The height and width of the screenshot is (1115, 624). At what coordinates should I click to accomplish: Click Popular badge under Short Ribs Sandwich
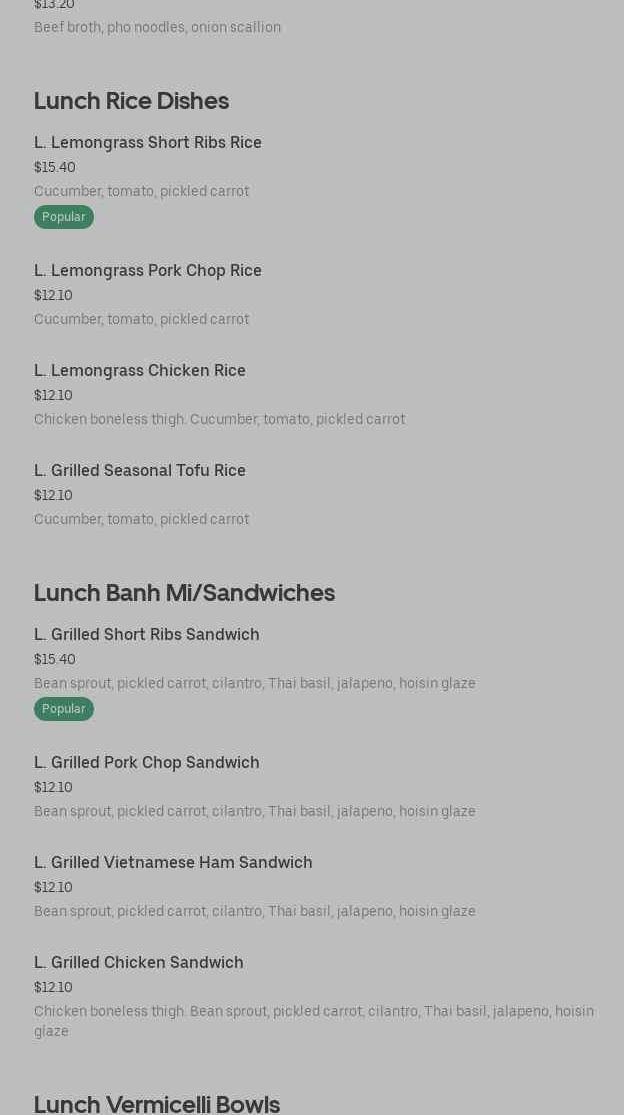point(64,709)
